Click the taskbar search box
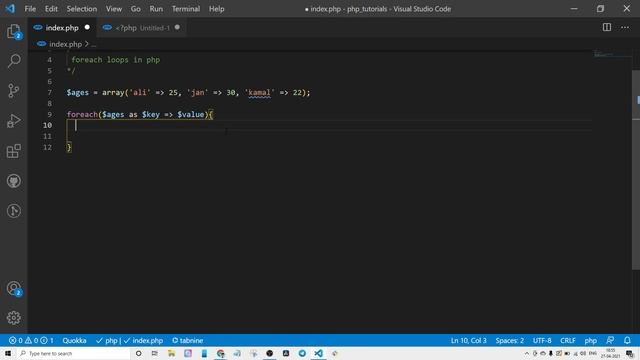640x360 pixels. click(x=73, y=353)
